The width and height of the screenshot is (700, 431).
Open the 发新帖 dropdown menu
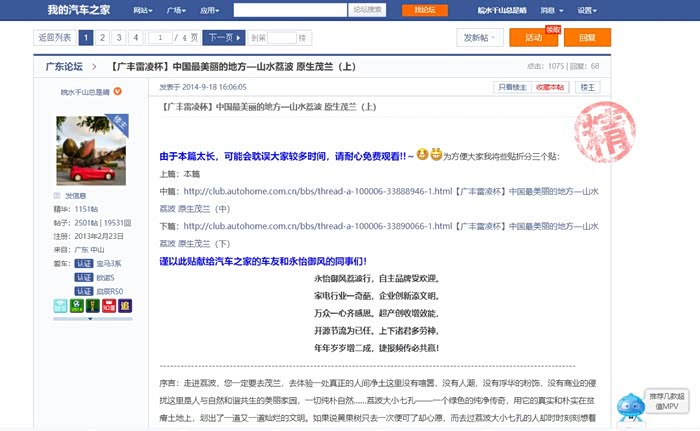[480, 38]
